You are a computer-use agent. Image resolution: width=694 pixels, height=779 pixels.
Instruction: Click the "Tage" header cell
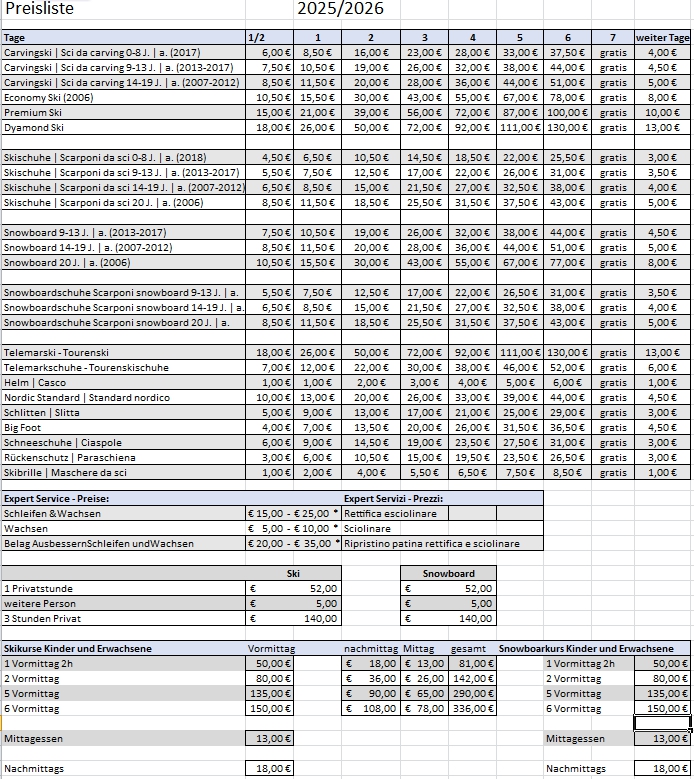14,37
